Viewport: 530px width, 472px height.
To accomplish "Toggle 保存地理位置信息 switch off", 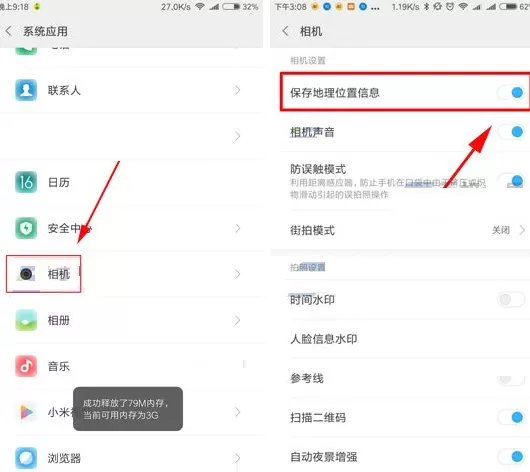I will click(x=511, y=92).
